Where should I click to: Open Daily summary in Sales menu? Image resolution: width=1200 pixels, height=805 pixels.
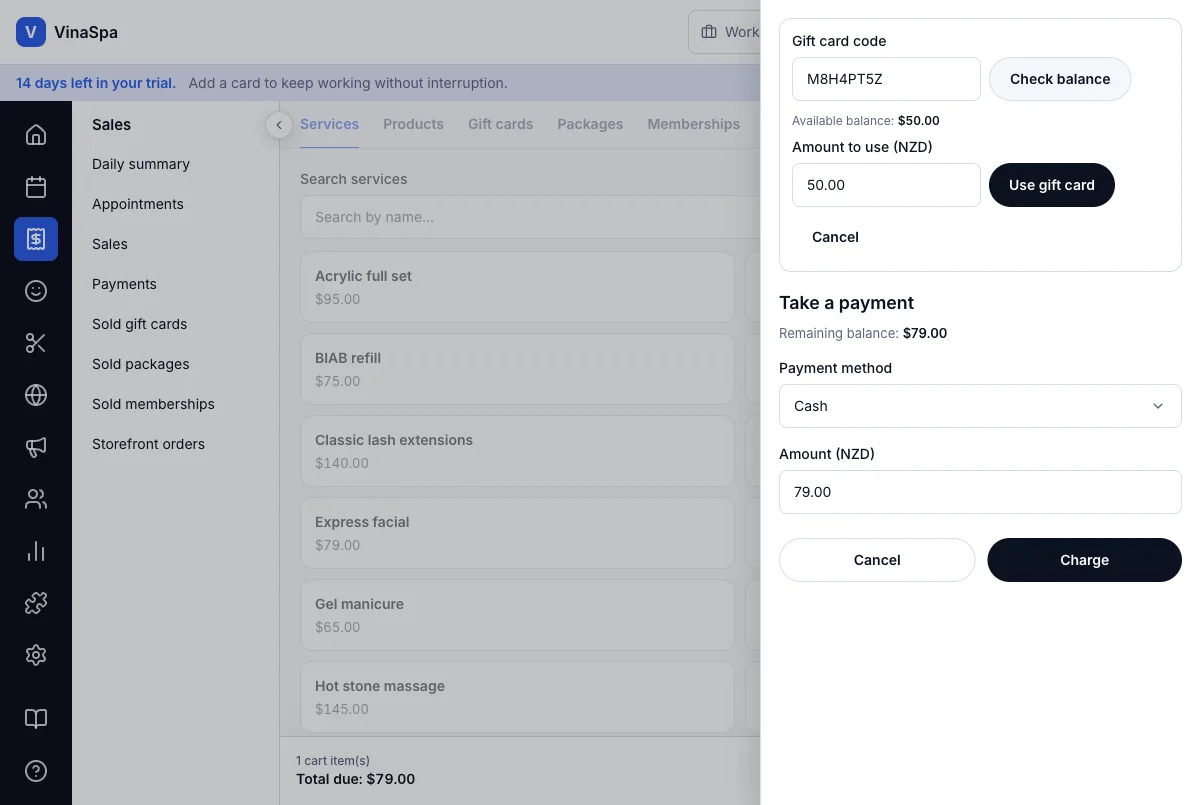141,164
